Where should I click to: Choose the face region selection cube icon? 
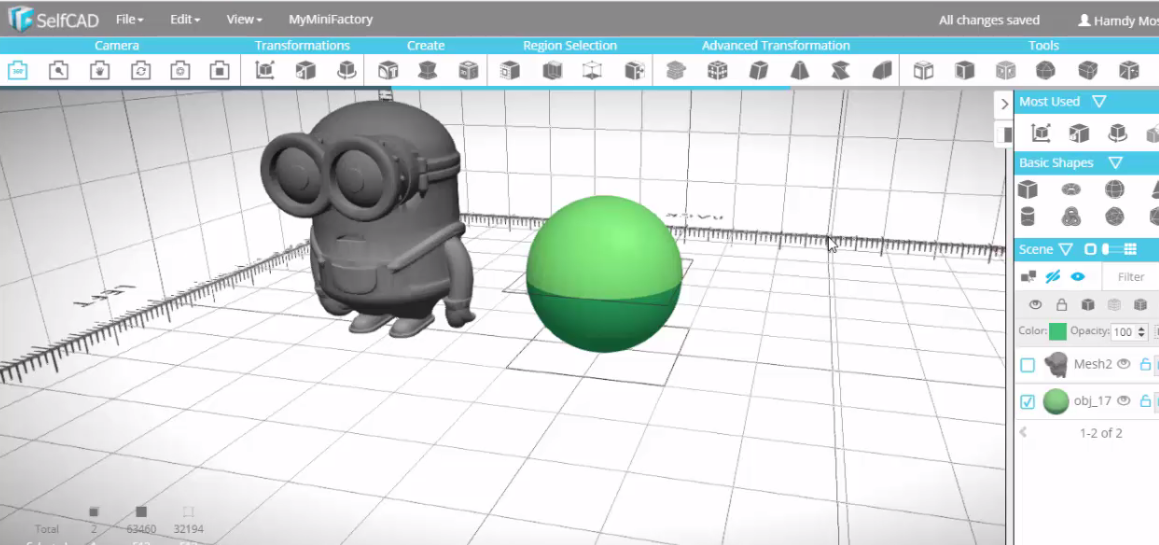coord(510,71)
